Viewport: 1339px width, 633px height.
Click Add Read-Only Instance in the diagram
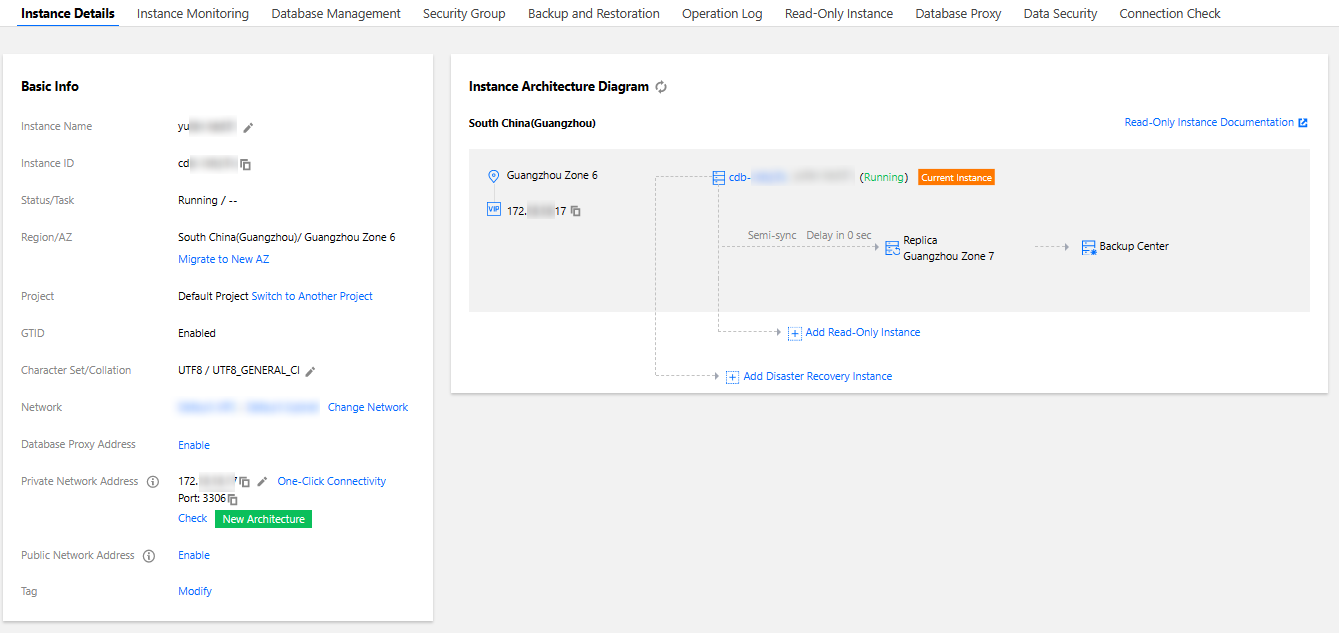click(862, 332)
